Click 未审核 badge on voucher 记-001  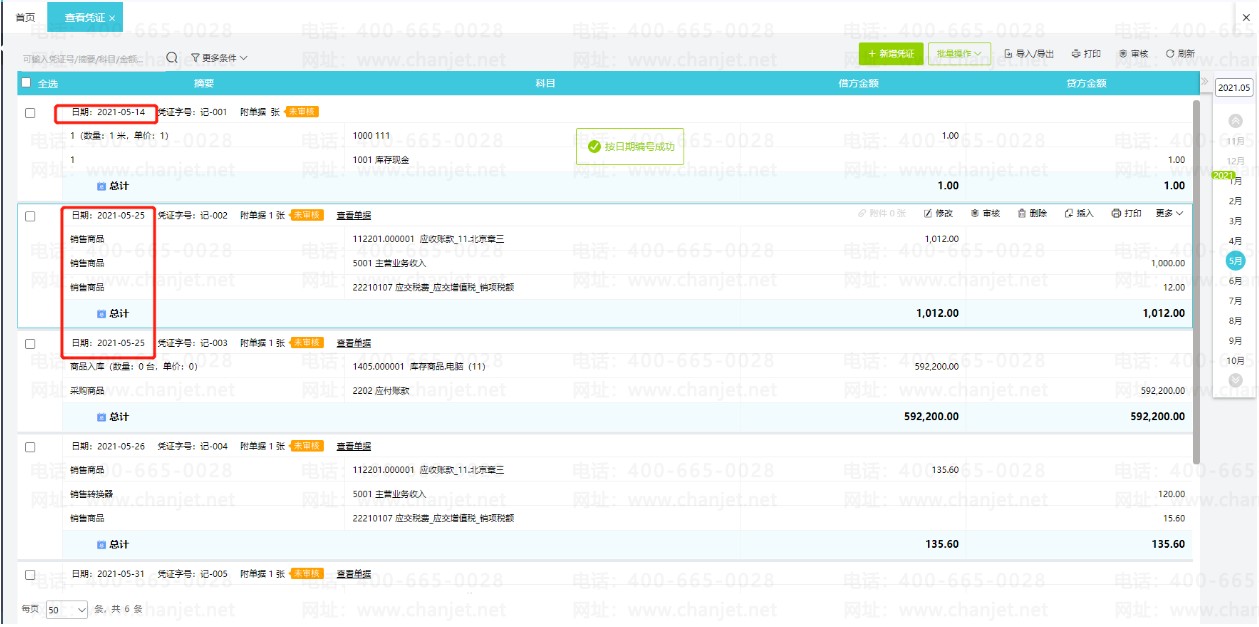[302, 111]
